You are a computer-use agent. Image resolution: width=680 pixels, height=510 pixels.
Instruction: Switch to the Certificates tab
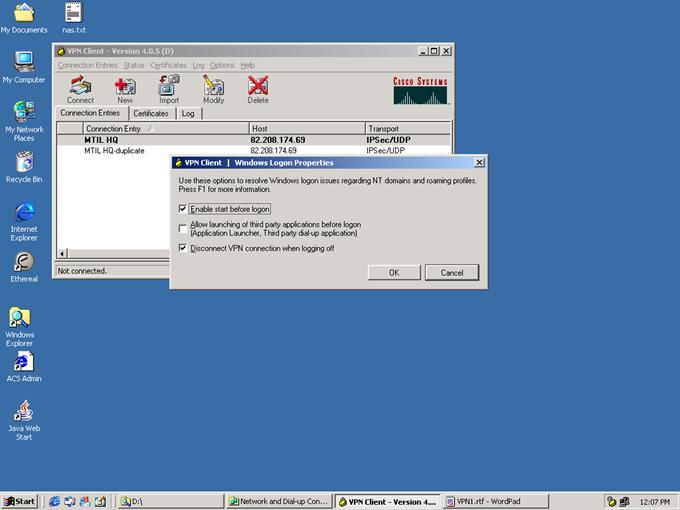[x=151, y=113]
